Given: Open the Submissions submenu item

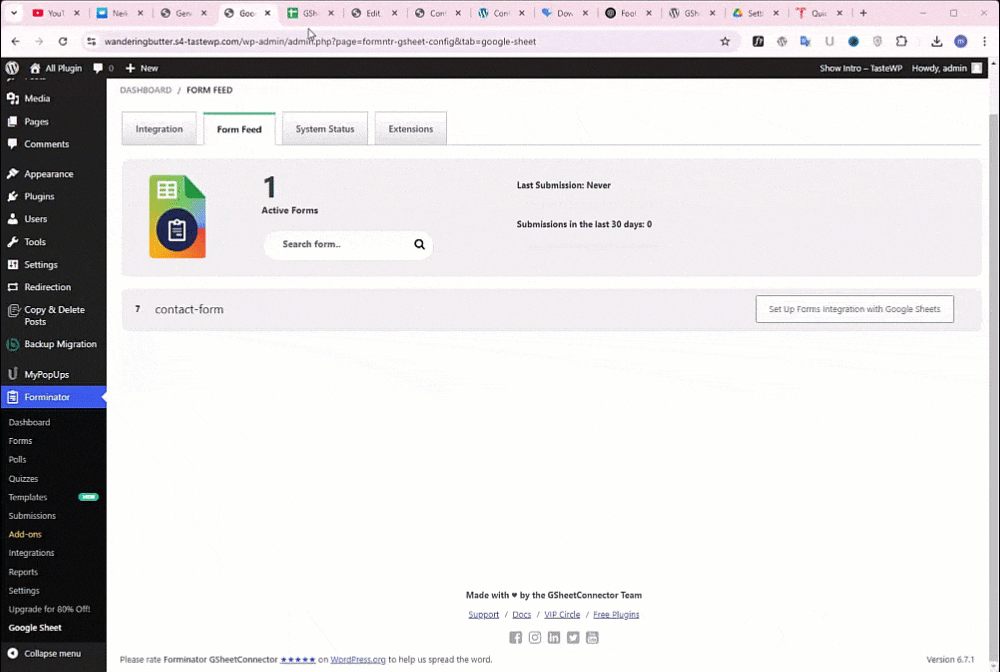Looking at the screenshot, I should 32,515.
